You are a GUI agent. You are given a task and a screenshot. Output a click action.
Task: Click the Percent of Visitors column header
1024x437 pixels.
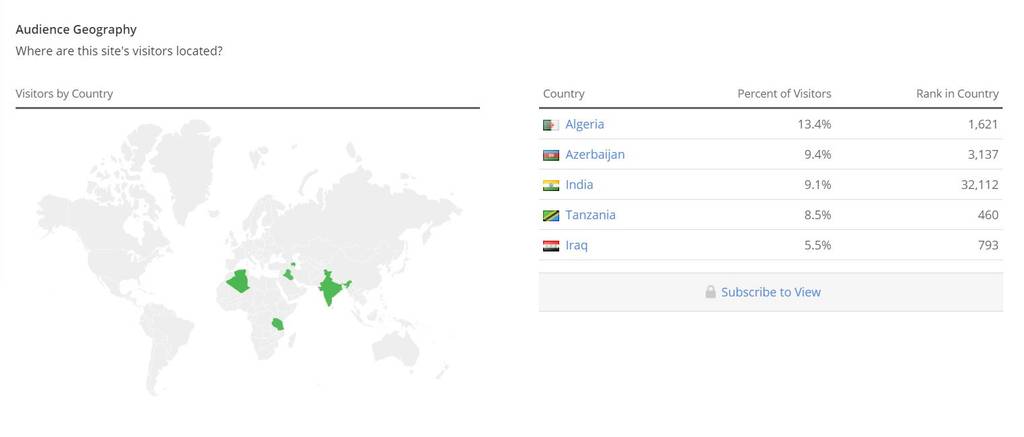coord(784,93)
